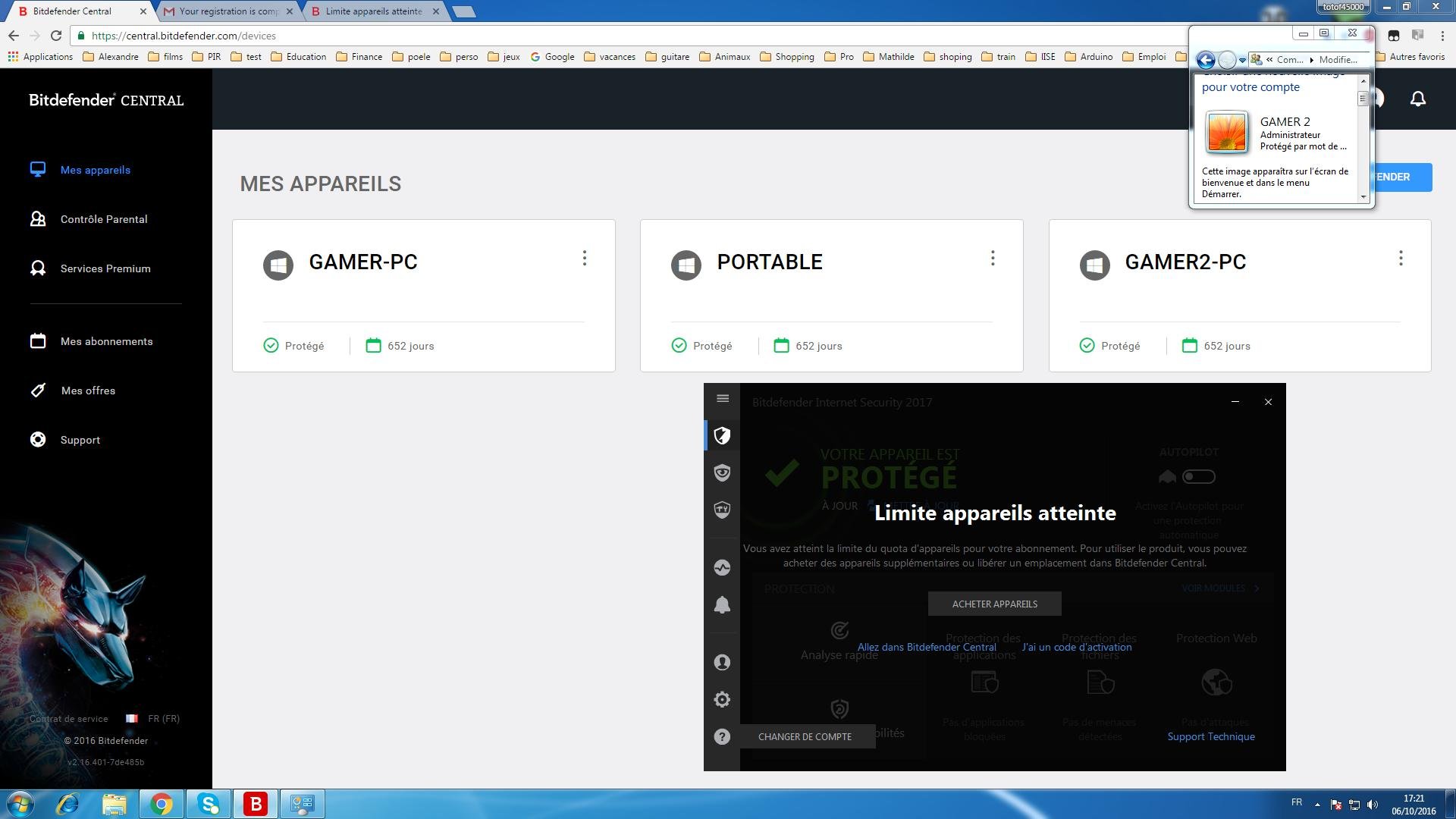1456x819 pixels.
Task: Open the Shopping bookmarks folder
Action: click(786, 57)
